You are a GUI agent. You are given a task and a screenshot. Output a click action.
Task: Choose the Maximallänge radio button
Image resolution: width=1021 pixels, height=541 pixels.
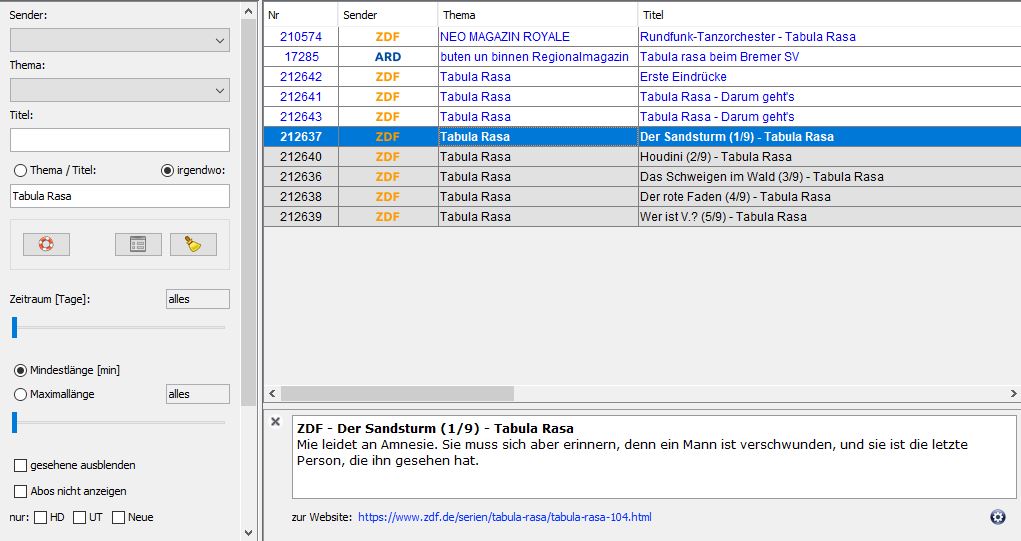[20, 394]
